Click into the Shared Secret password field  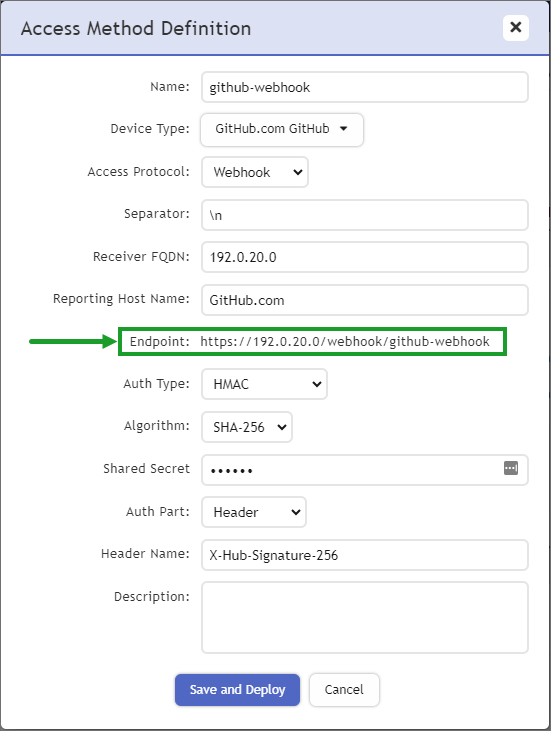point(352,470)
